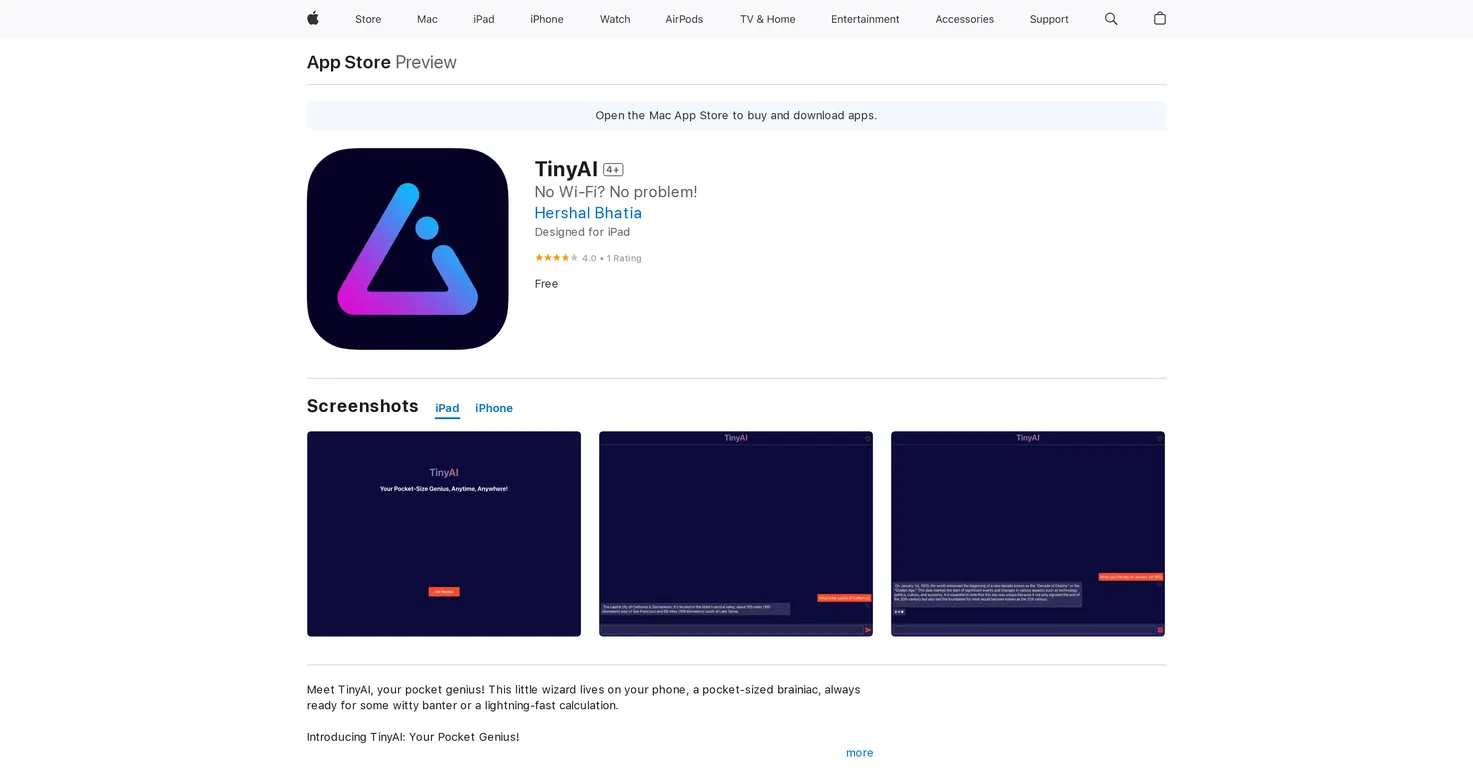Go to the AirPods menu
1473x768 pixels.
[x=684, y=19]
